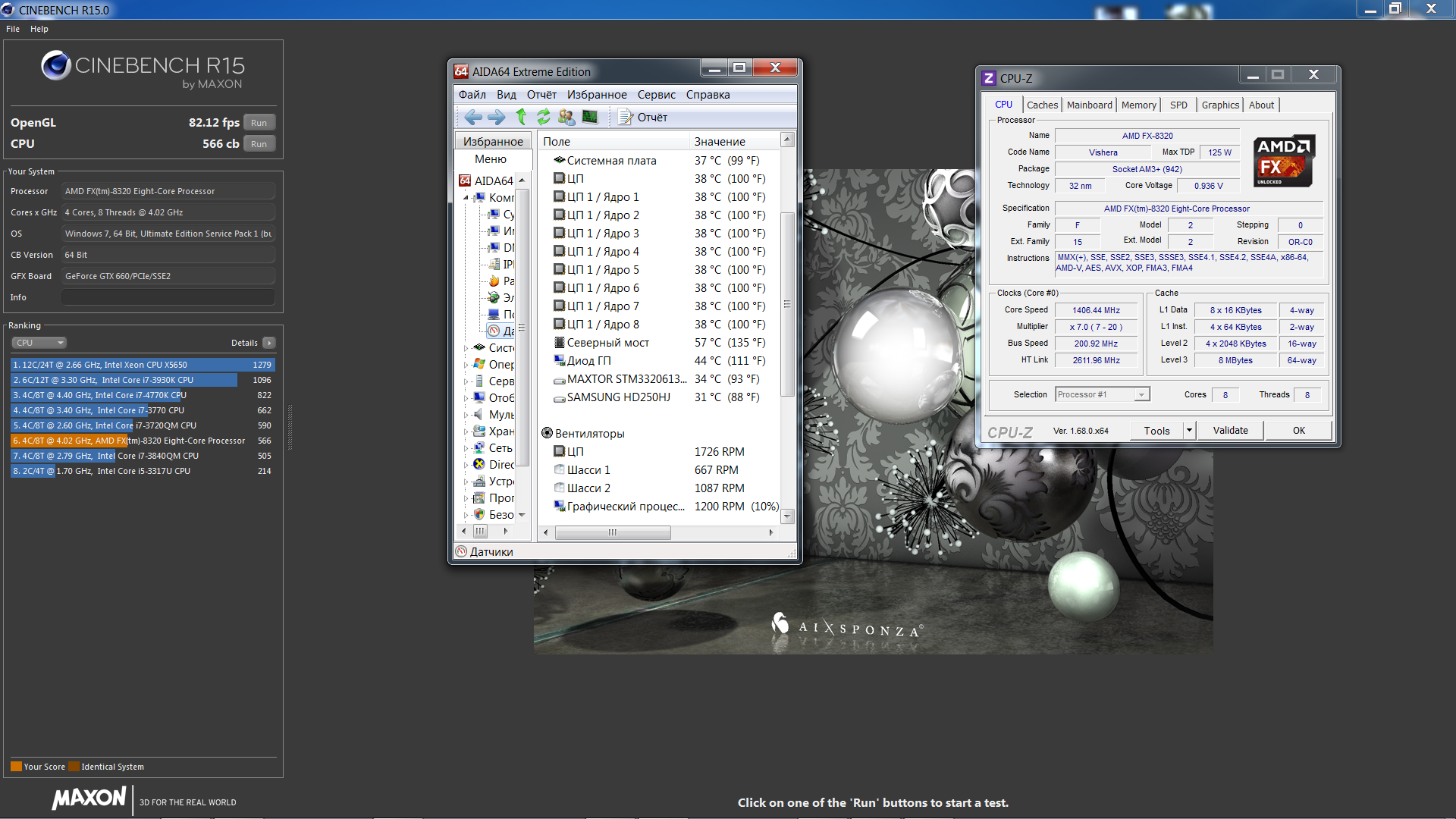Open the CPU ranking dropdown in Cinebench
1456x819 pixels.
39,343
